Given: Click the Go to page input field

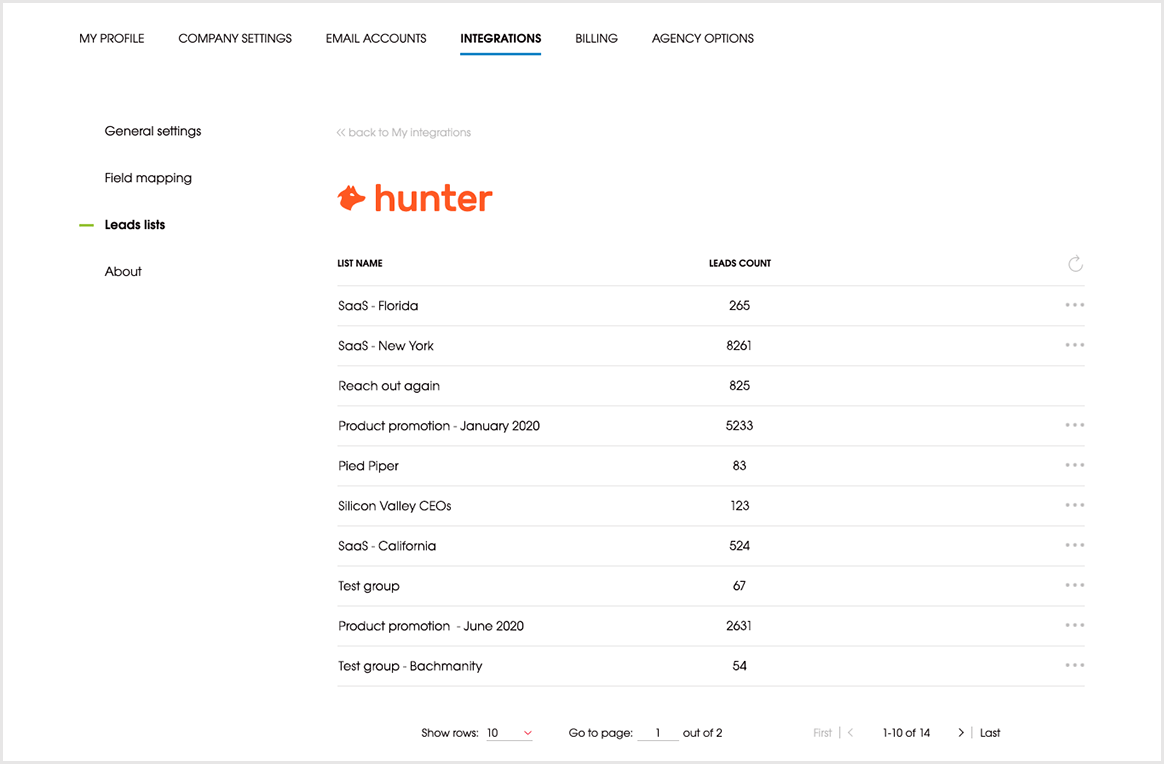Looking at the screenshot, I should click(658, 733).
